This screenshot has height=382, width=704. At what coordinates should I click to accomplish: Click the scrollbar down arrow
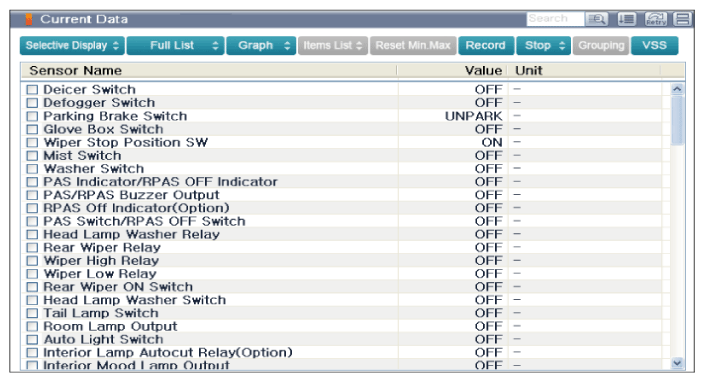pos(677,363)
